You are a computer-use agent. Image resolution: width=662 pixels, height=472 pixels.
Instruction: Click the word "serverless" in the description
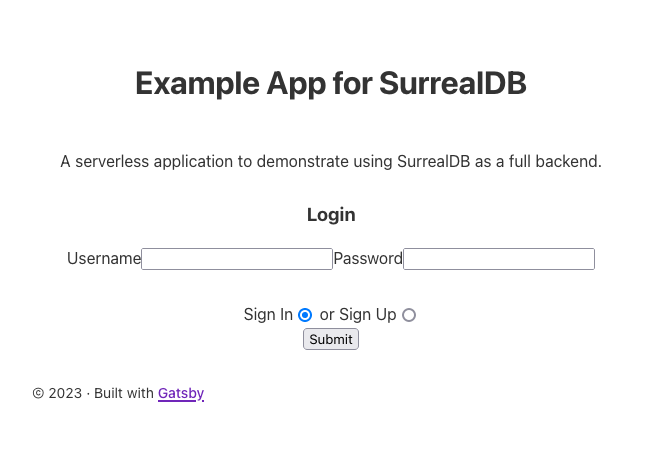[x=114, y=161]
